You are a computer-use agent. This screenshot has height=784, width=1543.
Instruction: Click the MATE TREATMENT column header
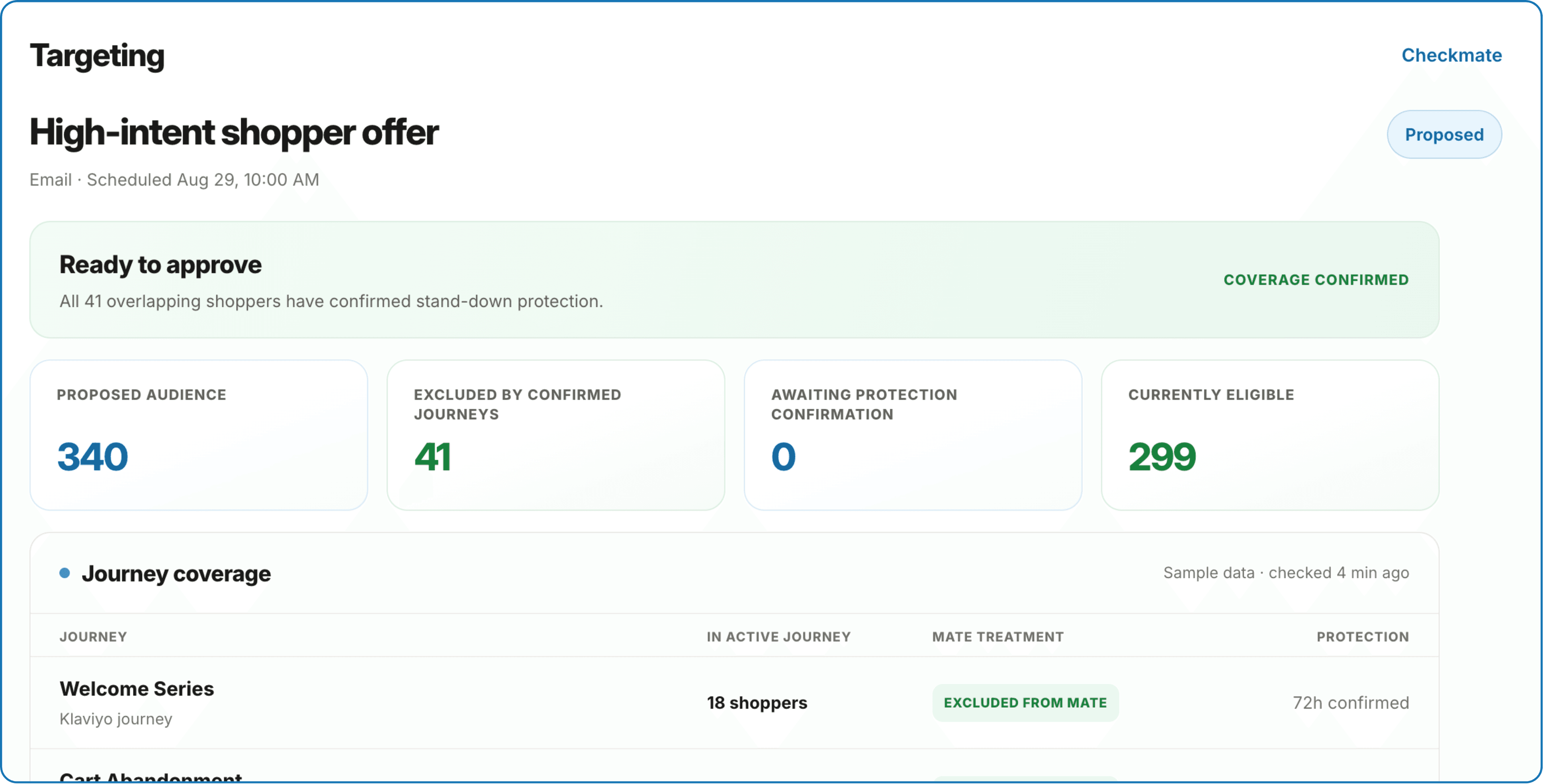(998, 637)
